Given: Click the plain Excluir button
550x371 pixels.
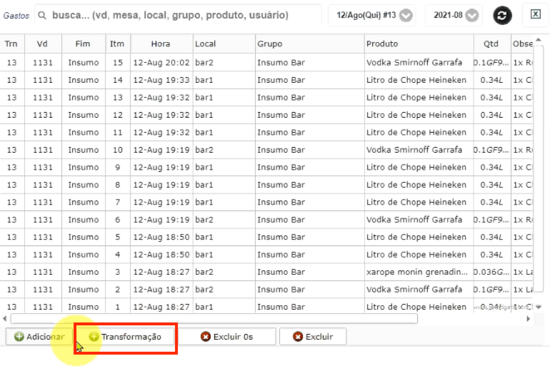Looking at the screenshot, I should coord(313,337).
